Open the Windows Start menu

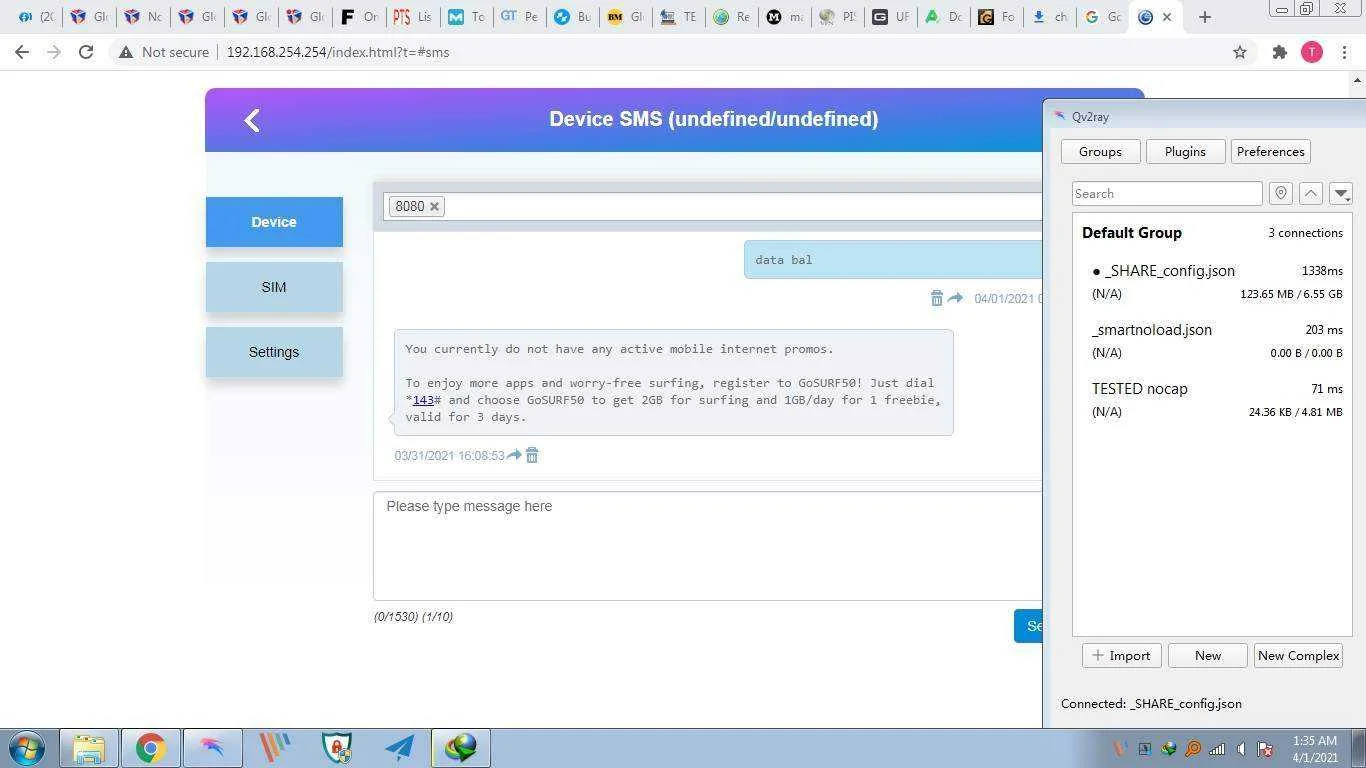tap(27, 748)
